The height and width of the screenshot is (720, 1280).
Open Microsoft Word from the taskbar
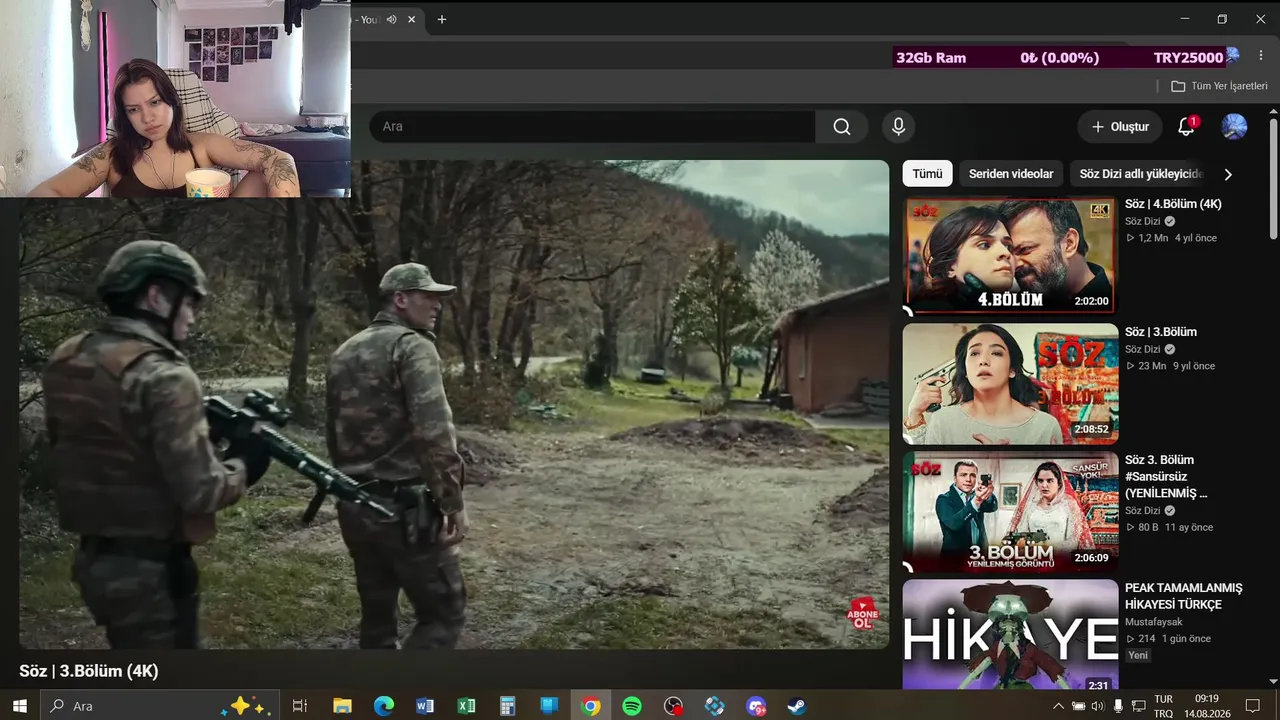[425, 706]
